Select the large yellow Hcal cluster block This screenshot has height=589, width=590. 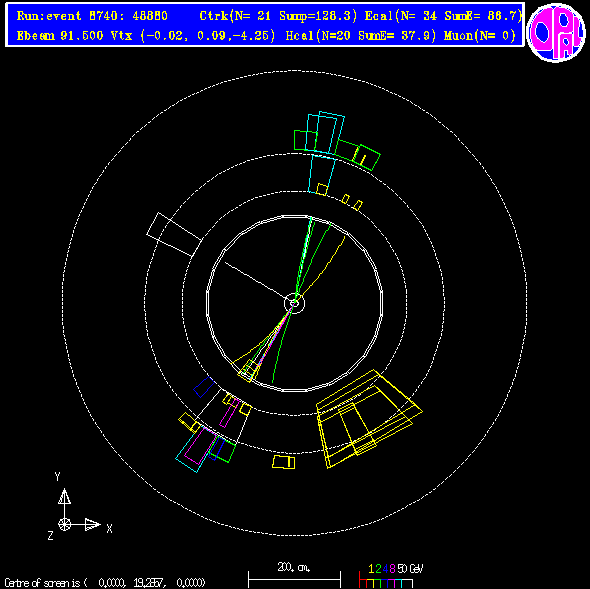click(369, 419)
